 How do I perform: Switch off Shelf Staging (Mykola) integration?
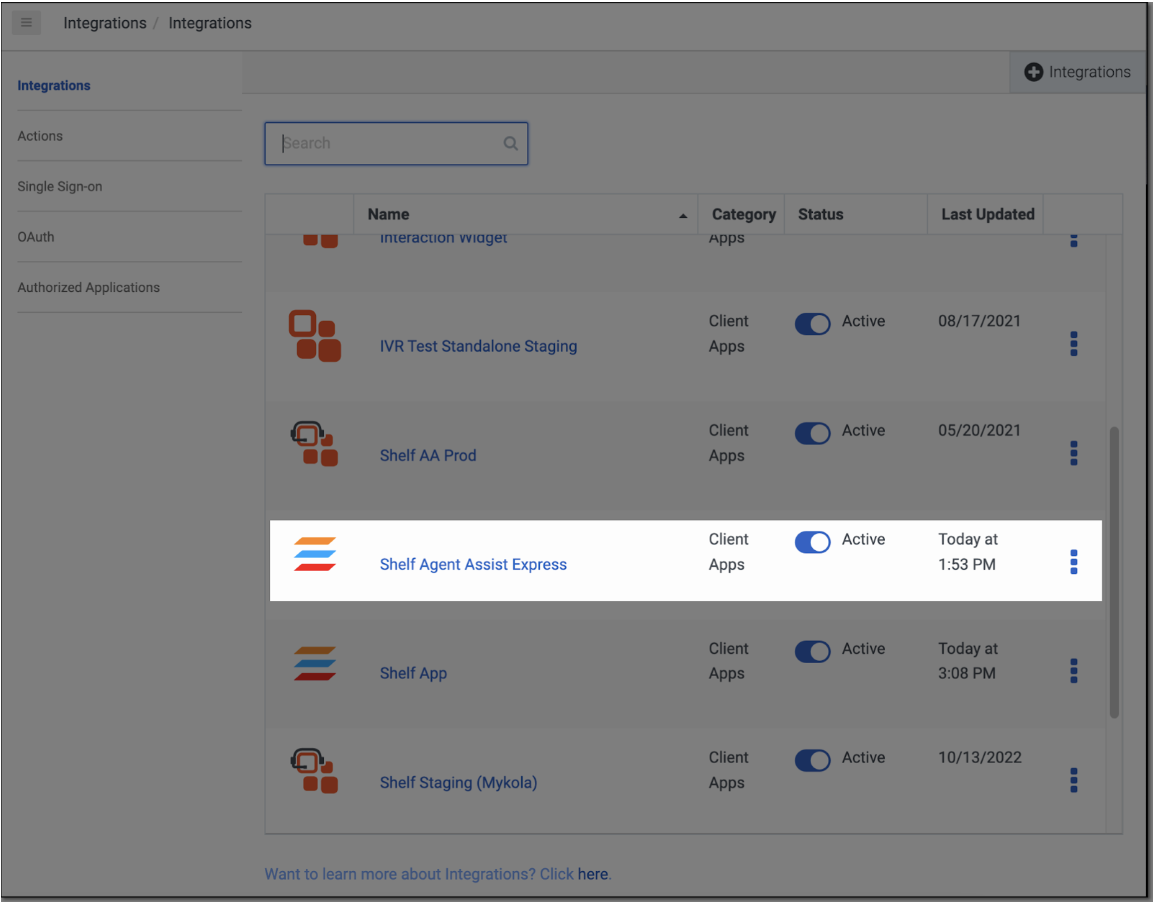[x=812, y=760]
